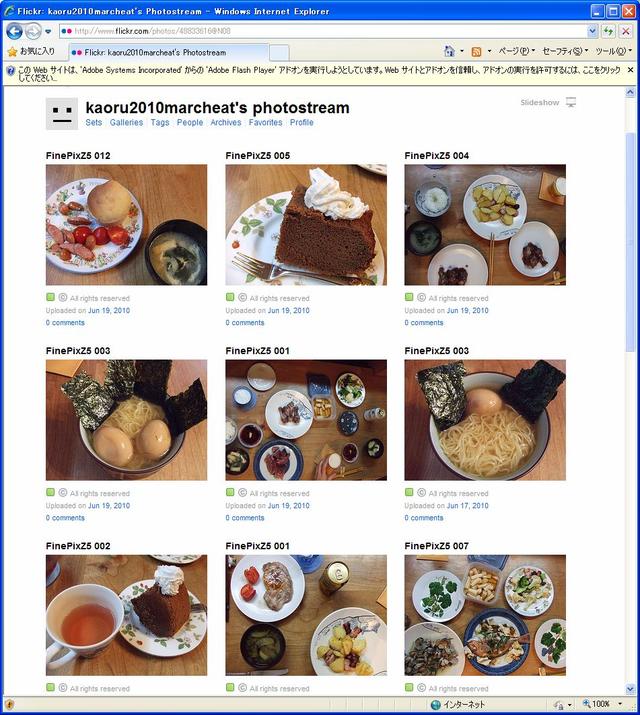The width and height of the screenshot is (640, 715).
Task: Go to the Archives link
Action: (226, 122)
